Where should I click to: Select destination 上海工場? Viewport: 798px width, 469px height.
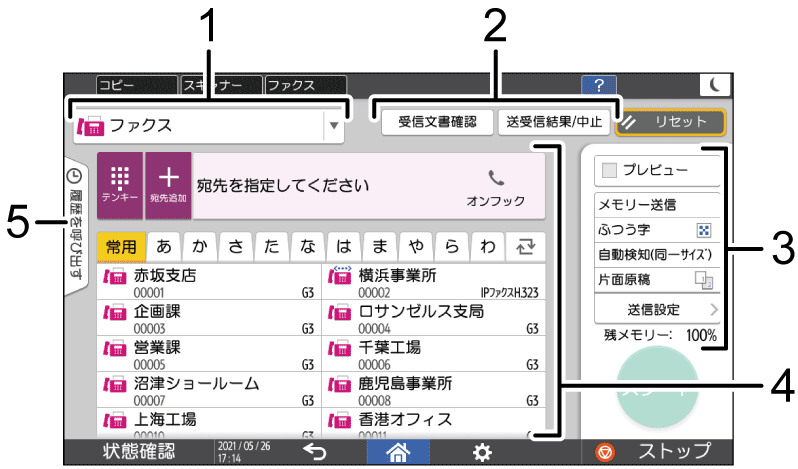pos(209,423)
